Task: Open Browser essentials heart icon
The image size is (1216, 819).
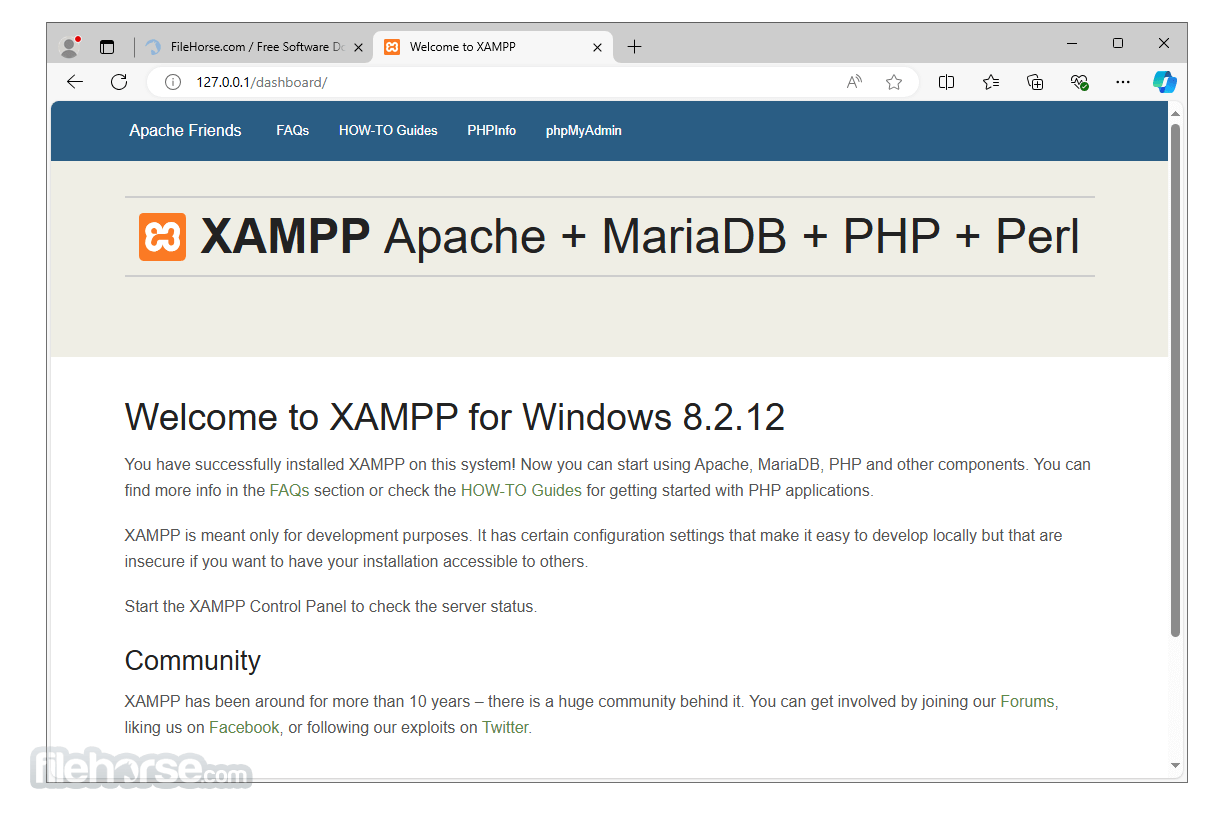Action: click(x=1079, y=82)
